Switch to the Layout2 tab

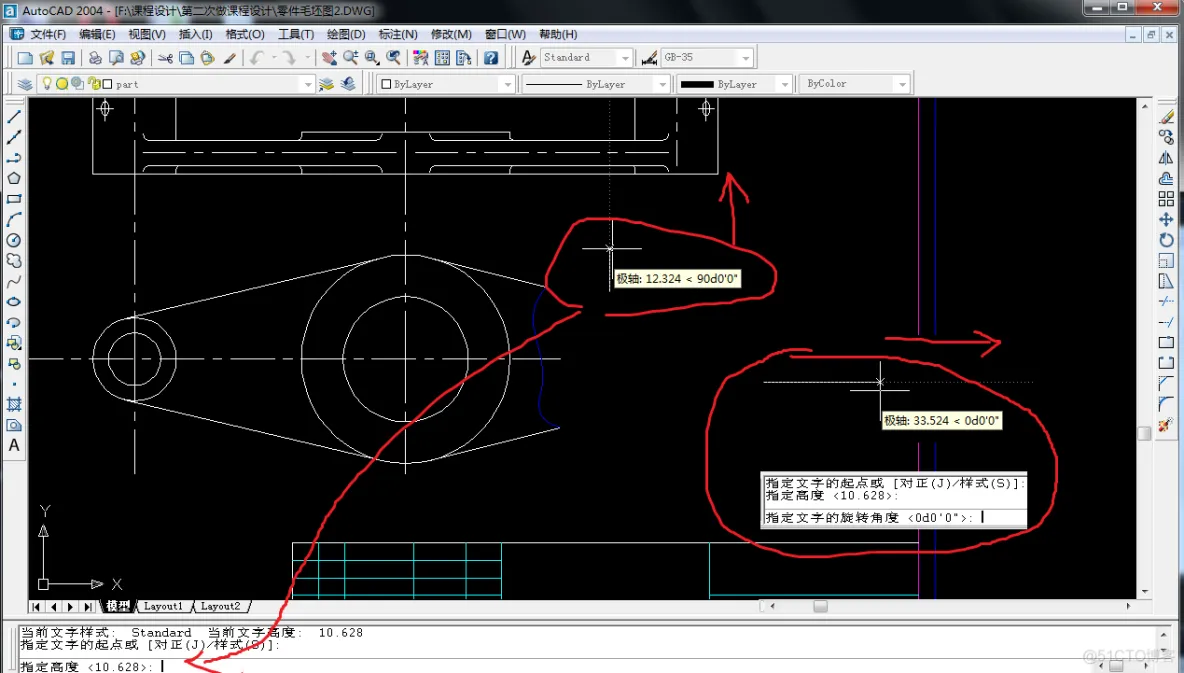[220, 606]
